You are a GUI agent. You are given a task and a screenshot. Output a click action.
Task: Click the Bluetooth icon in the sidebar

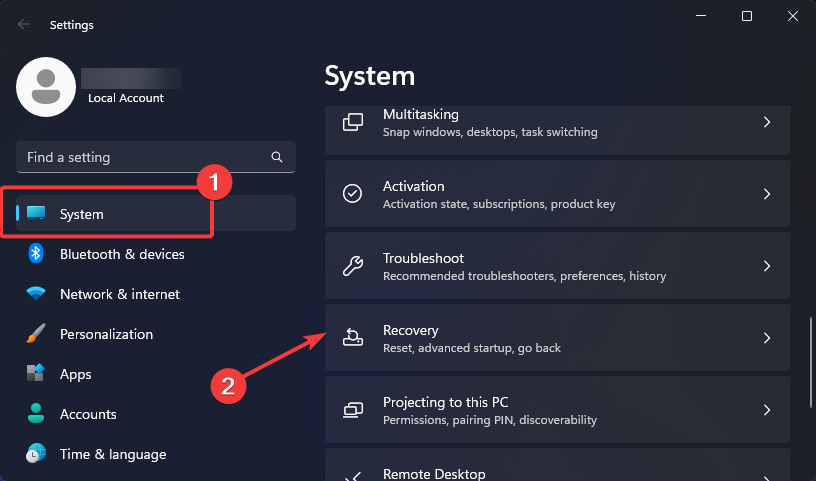point(35,254)
